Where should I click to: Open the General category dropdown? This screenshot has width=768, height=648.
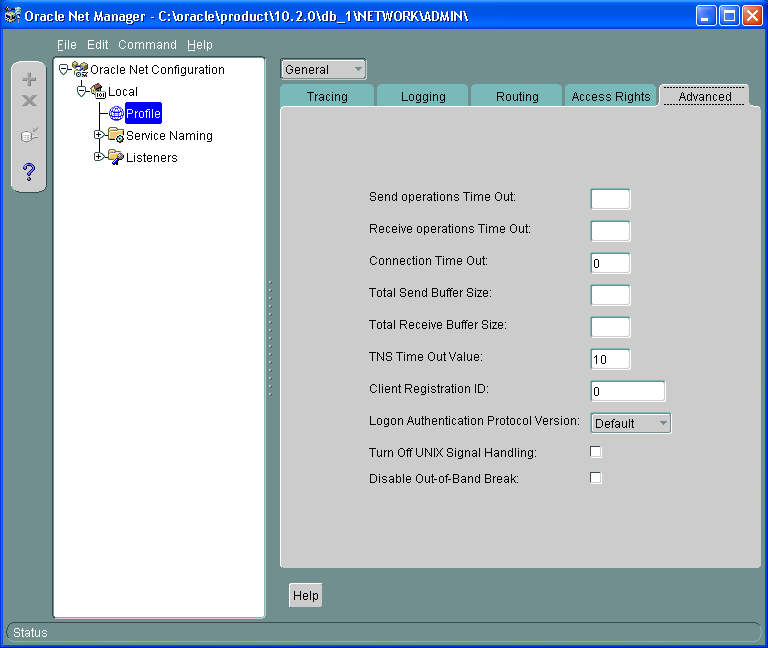coord(323,69)
